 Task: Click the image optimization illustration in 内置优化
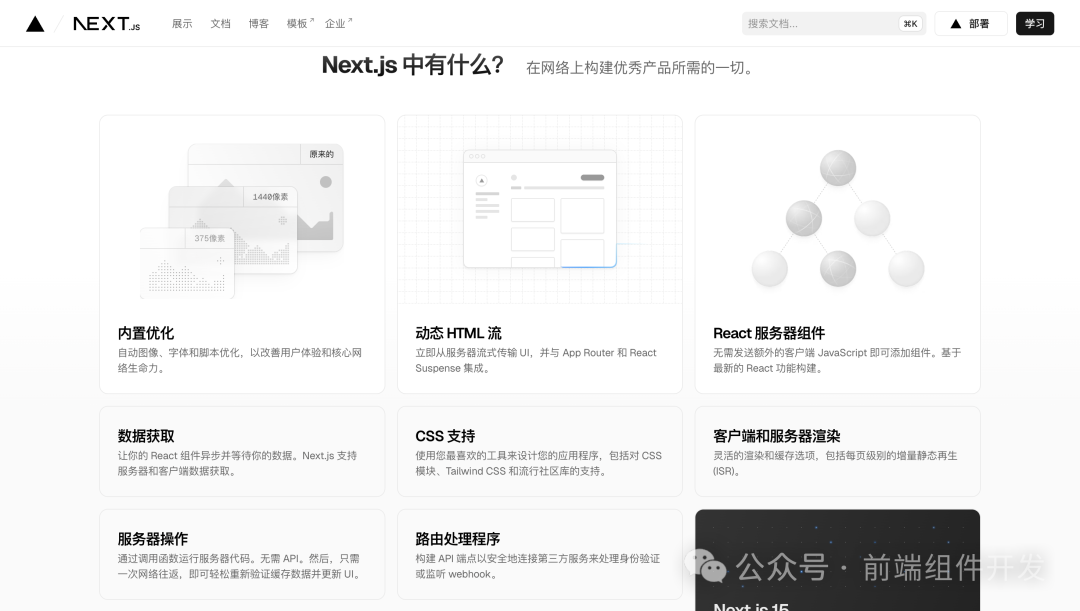(x=242, y=220)
